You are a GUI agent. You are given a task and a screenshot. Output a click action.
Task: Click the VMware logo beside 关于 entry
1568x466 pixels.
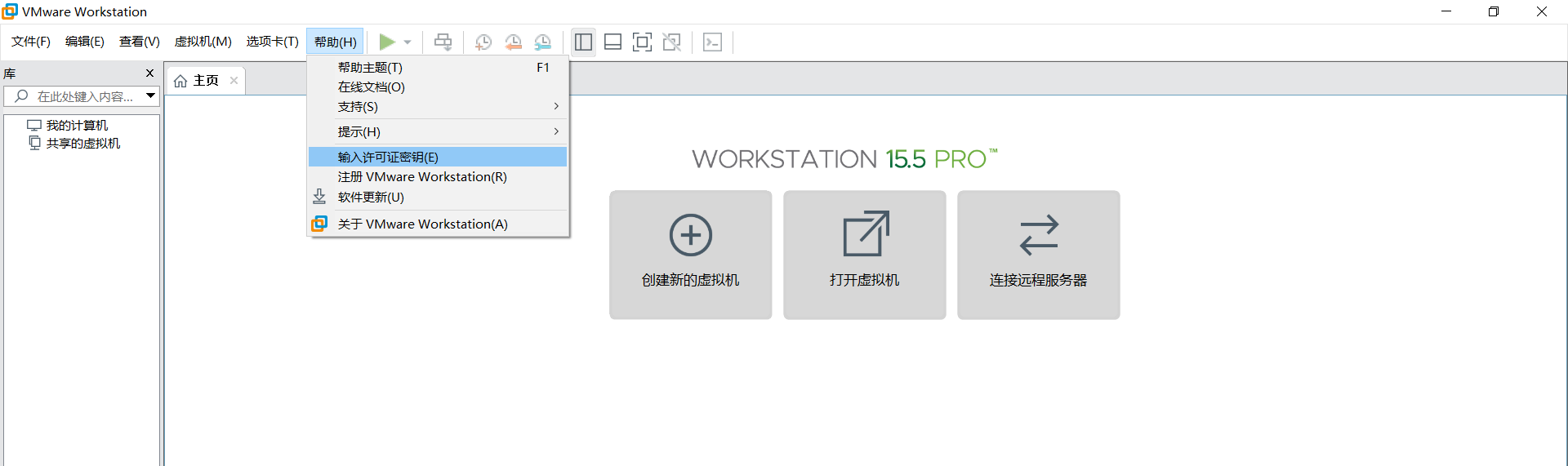pyautogui.click(x=319, y=224)
